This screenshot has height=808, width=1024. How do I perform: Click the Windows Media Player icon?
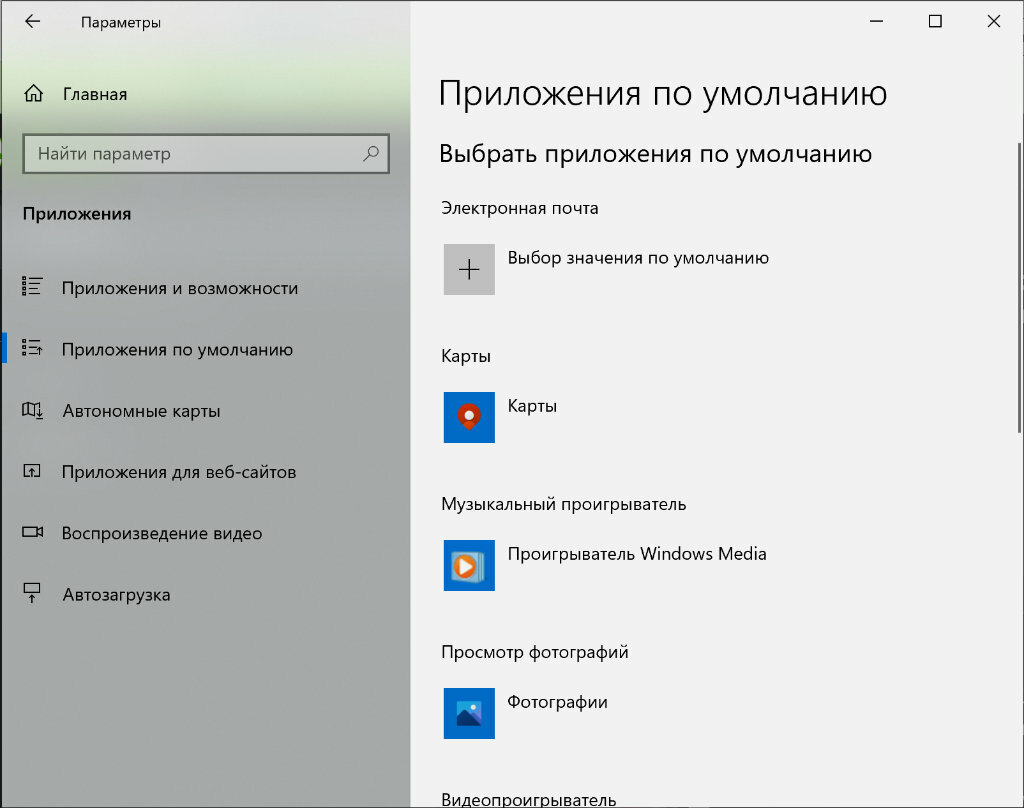tap(469, 566)
